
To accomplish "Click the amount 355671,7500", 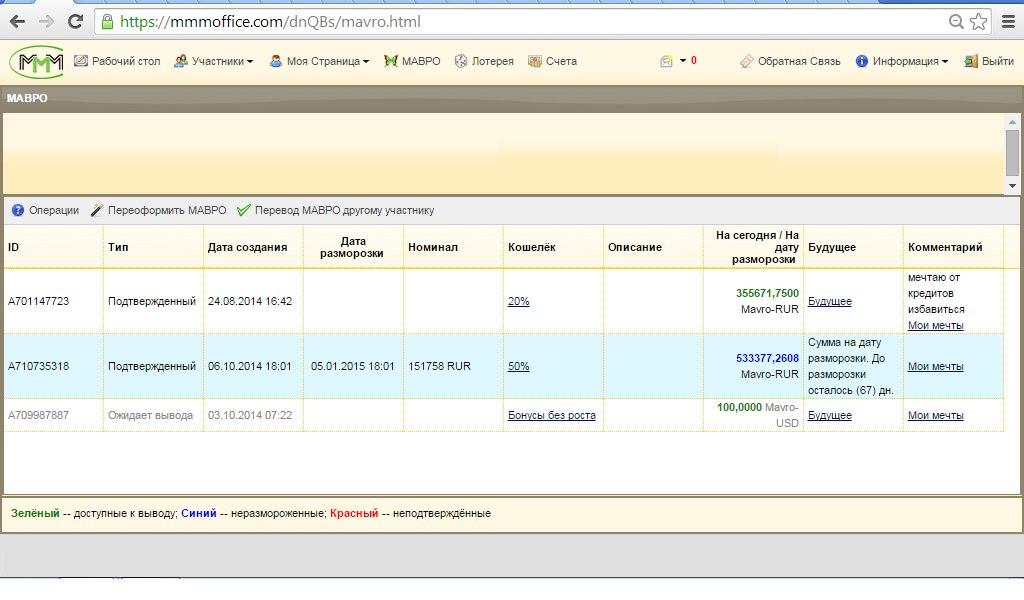I will pyautogui.click(x=767, y=293).
